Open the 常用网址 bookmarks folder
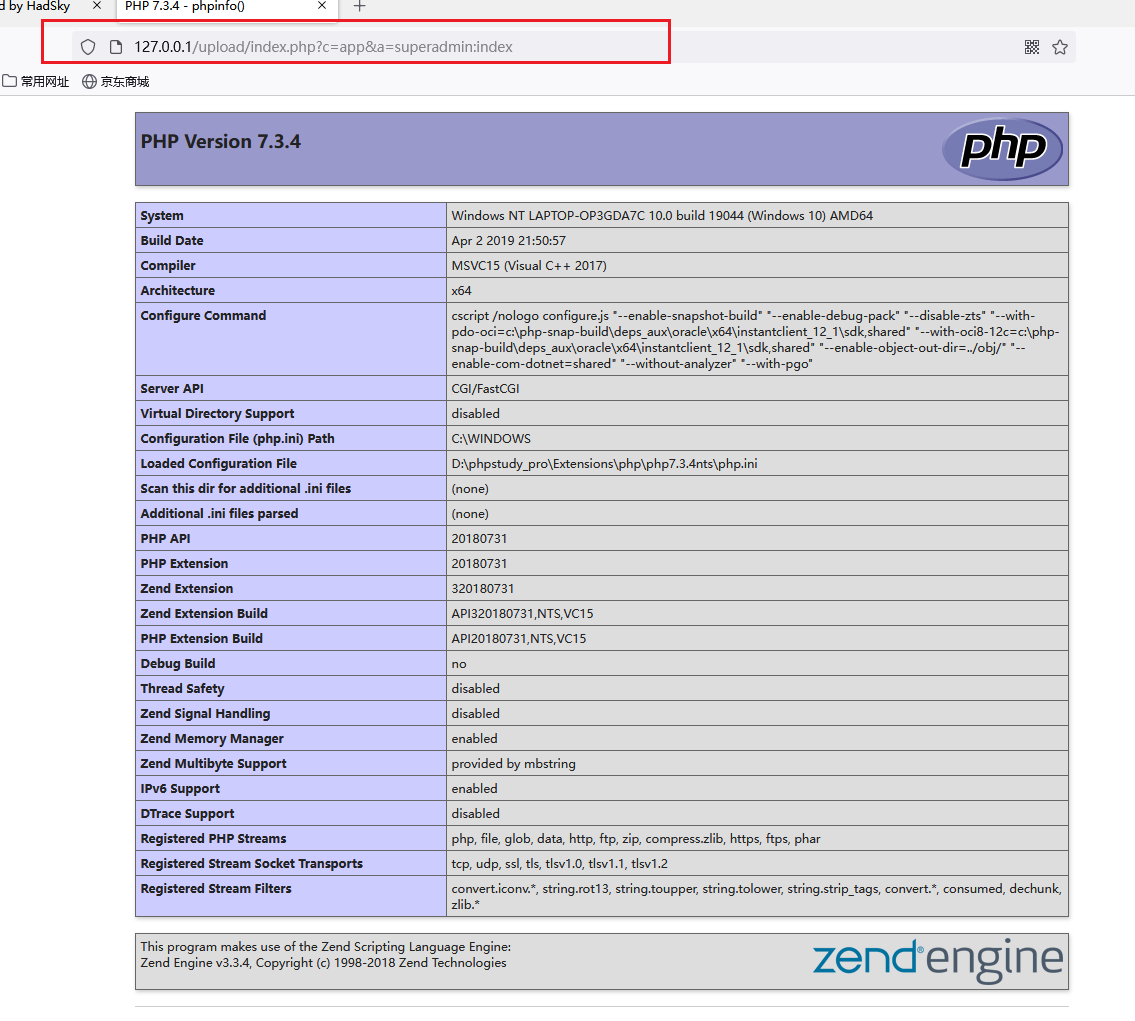 (35, 82)
